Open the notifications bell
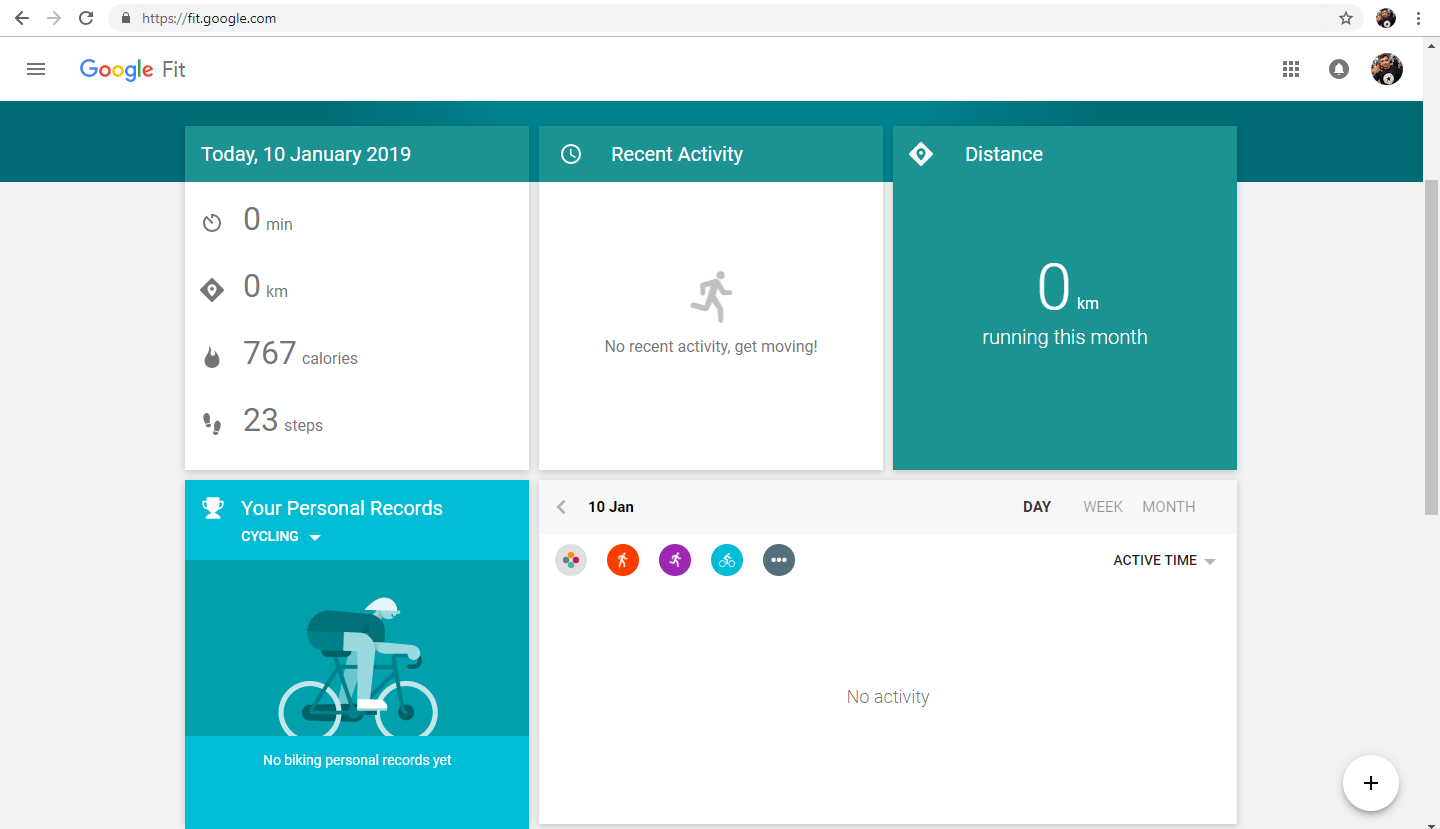1440x829 pixels. click(1338, 69)
